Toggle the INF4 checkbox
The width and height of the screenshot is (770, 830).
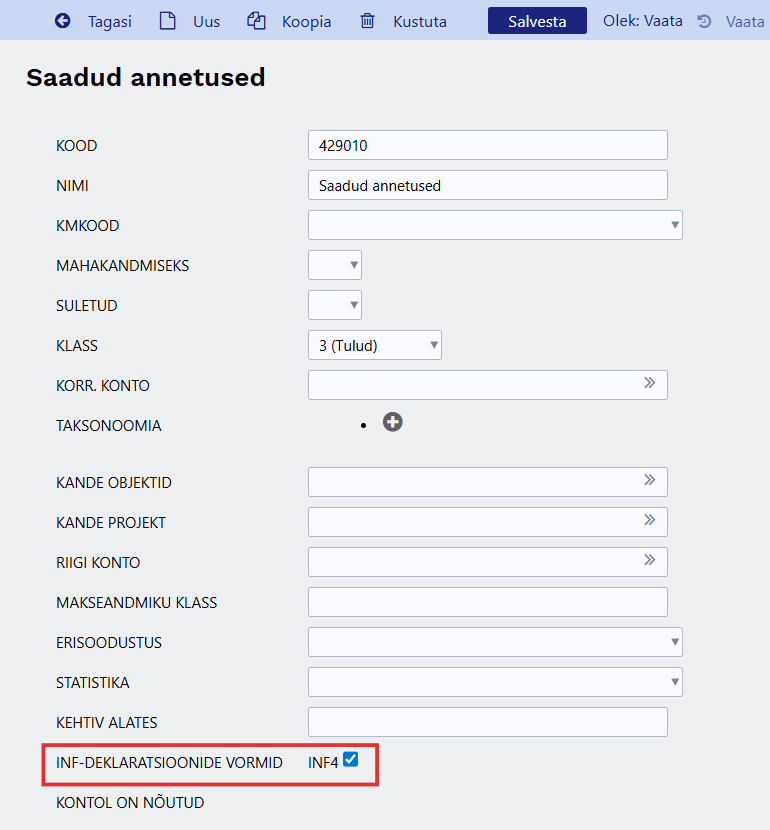pos(350,760)
